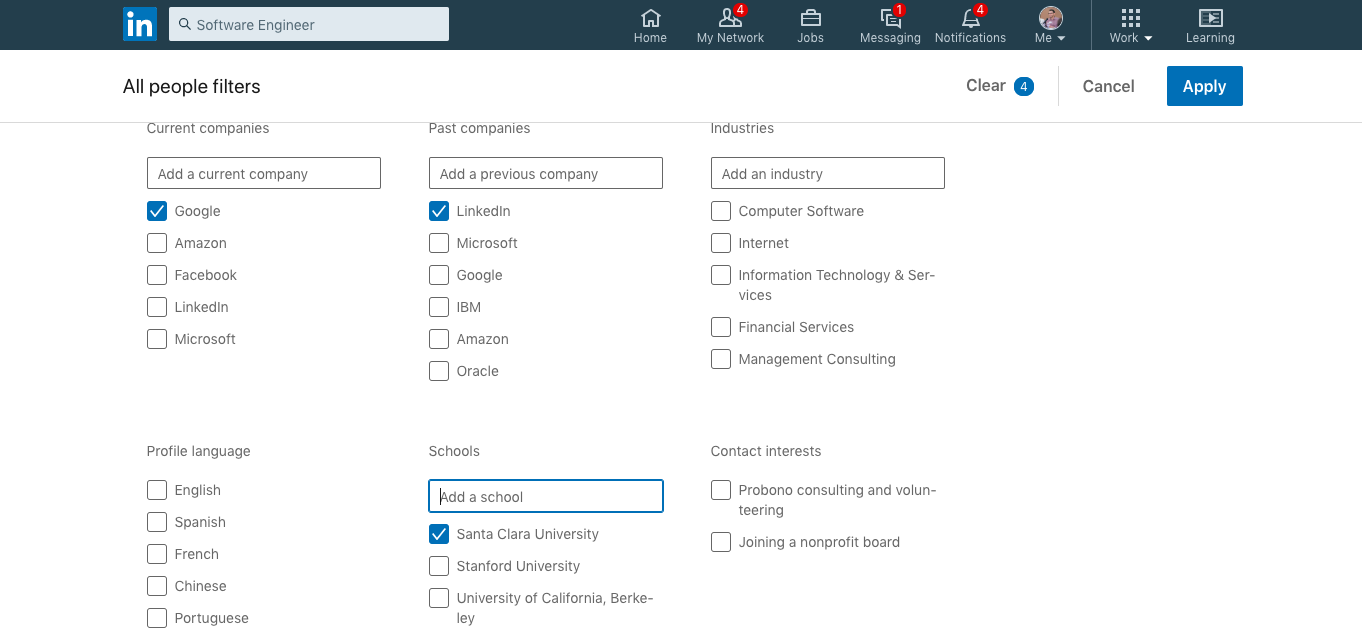
Task: Check Stanford University school
Action: click(x=439, y=566)
